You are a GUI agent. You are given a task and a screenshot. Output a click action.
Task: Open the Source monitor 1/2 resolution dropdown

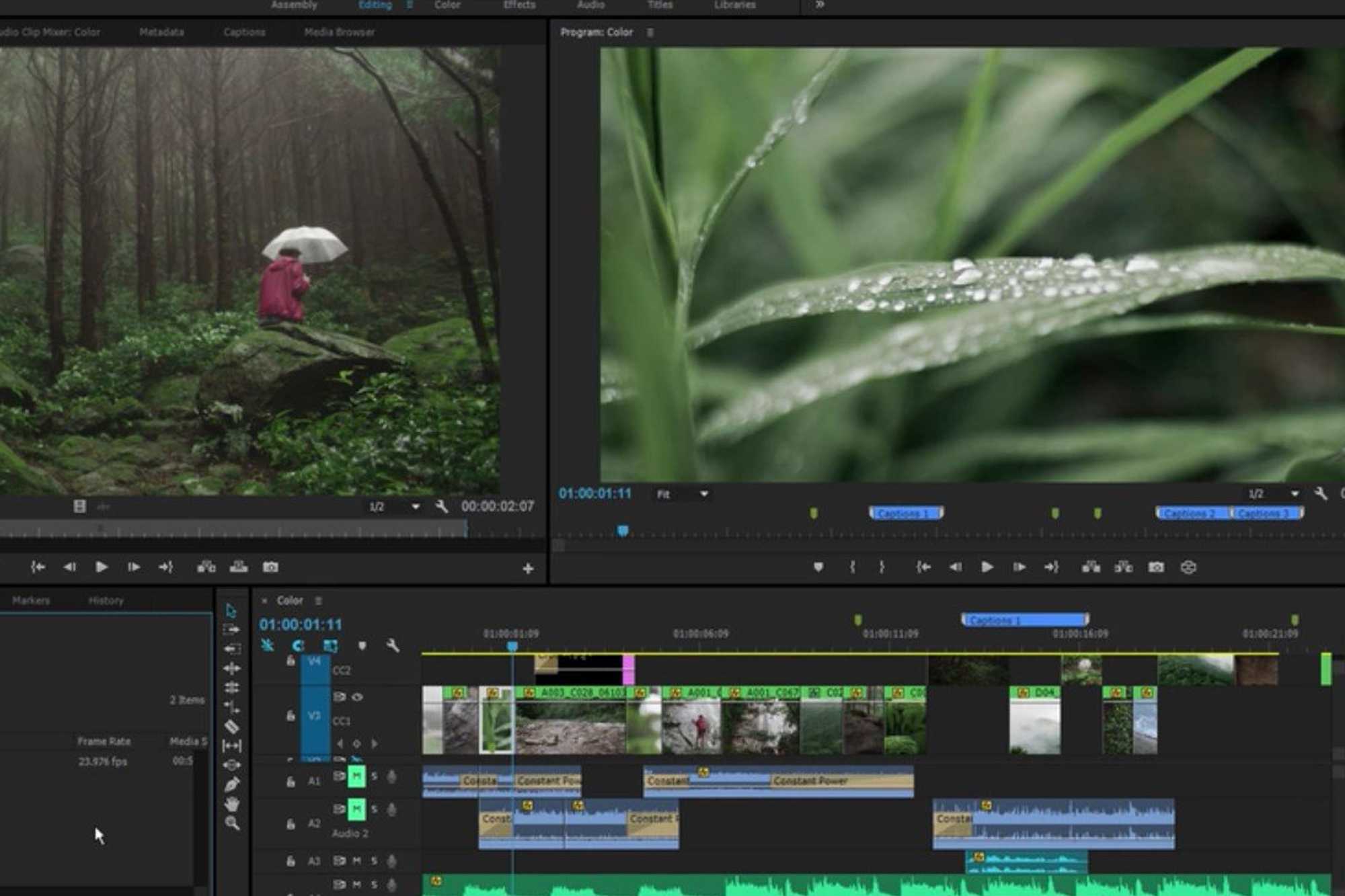click(x=394, y=507)
